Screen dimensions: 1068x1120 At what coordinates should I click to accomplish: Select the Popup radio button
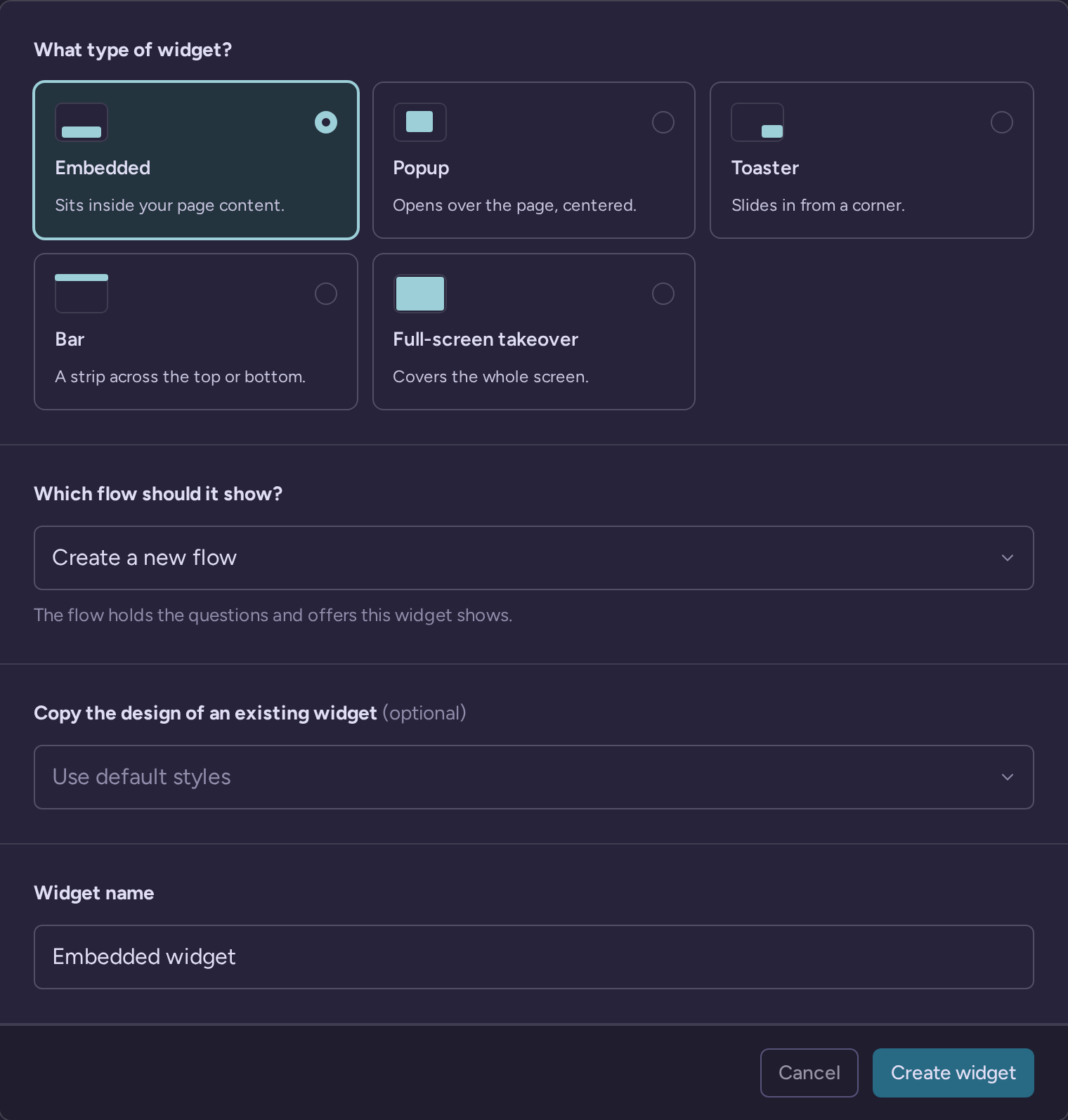[663, 122]
